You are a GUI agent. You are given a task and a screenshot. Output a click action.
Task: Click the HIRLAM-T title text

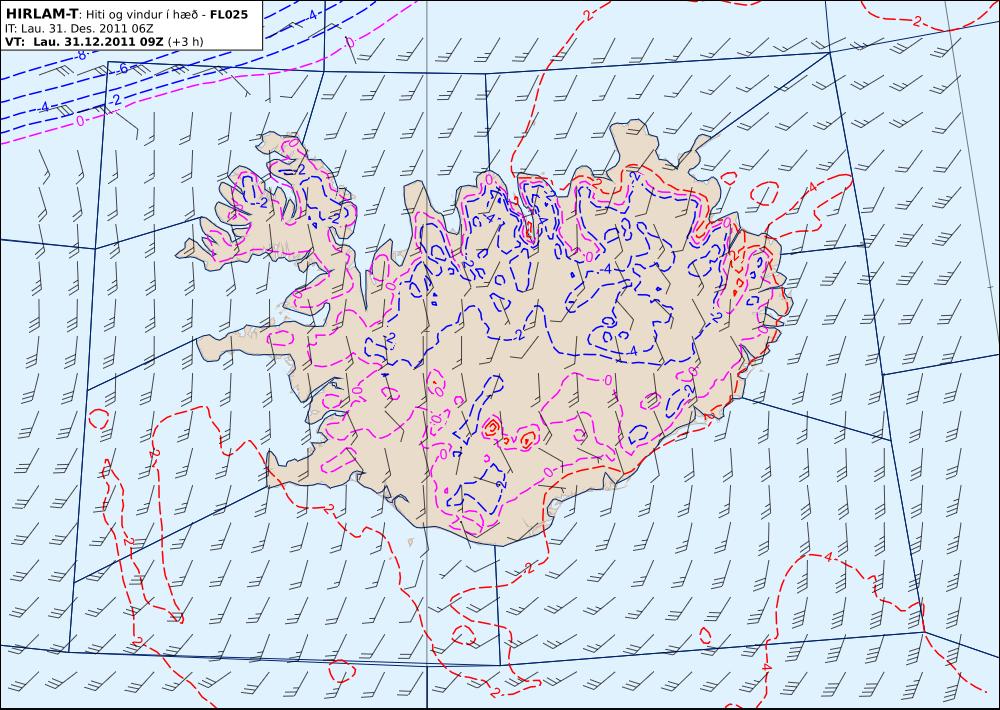41,13
